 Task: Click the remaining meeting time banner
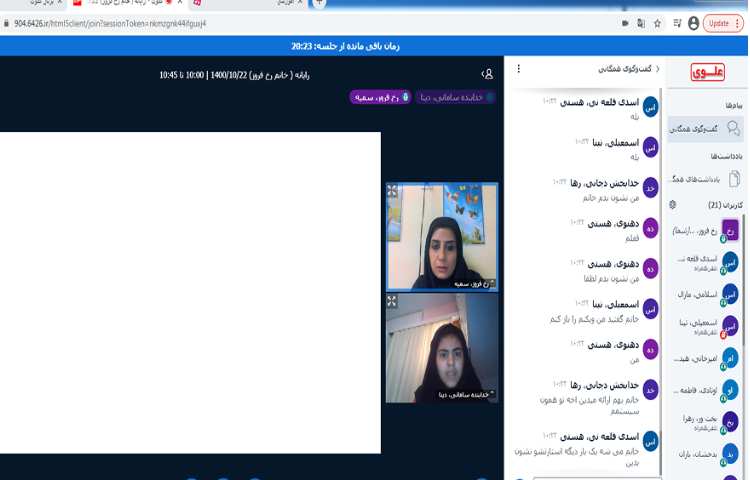pyautogui.click(x=345, y=46)
